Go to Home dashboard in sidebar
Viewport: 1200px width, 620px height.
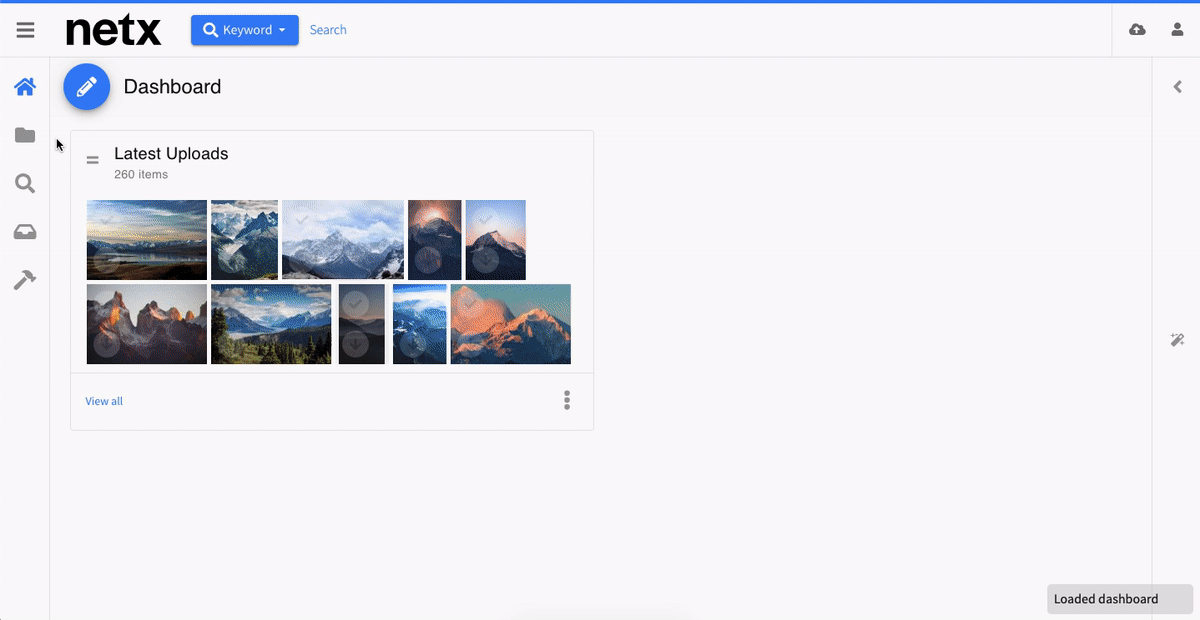click(25, 87)
